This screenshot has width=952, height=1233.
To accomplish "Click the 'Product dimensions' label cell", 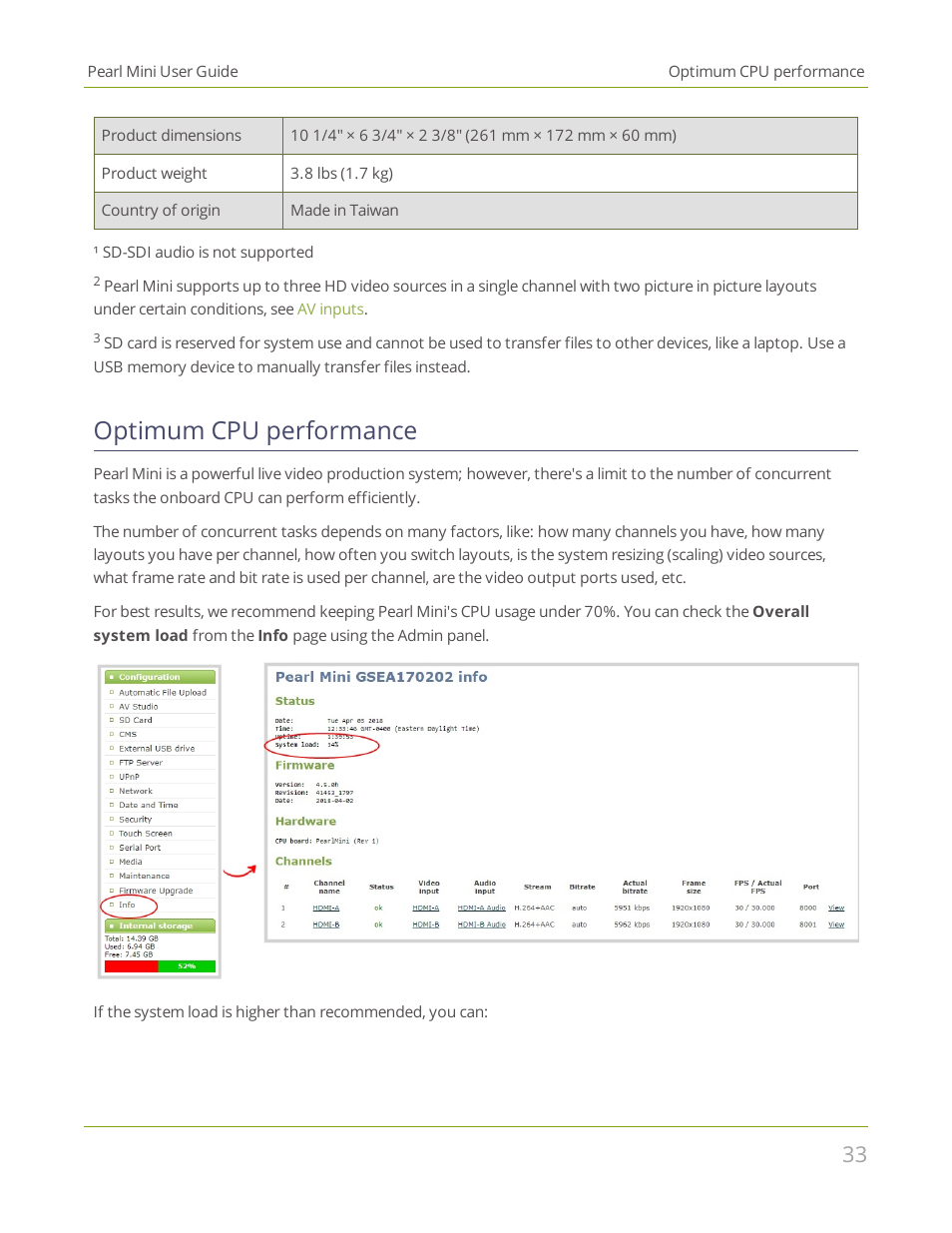I will point(189,136).
